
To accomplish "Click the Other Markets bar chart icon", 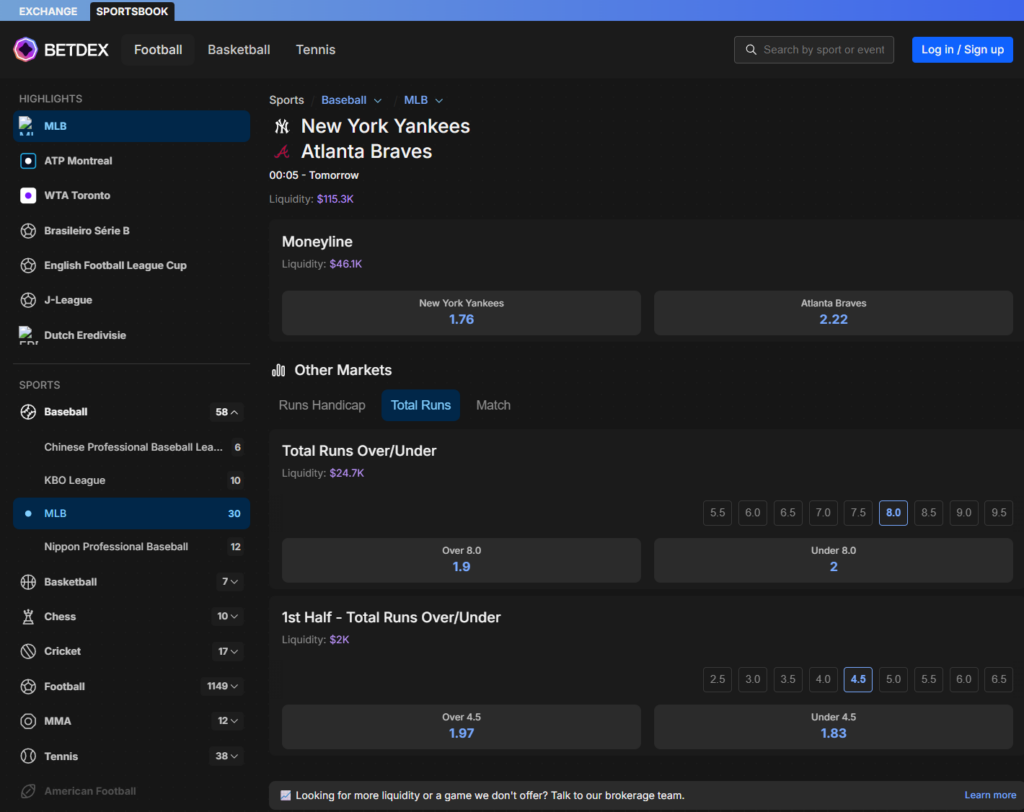I will [x=279, y=370].
